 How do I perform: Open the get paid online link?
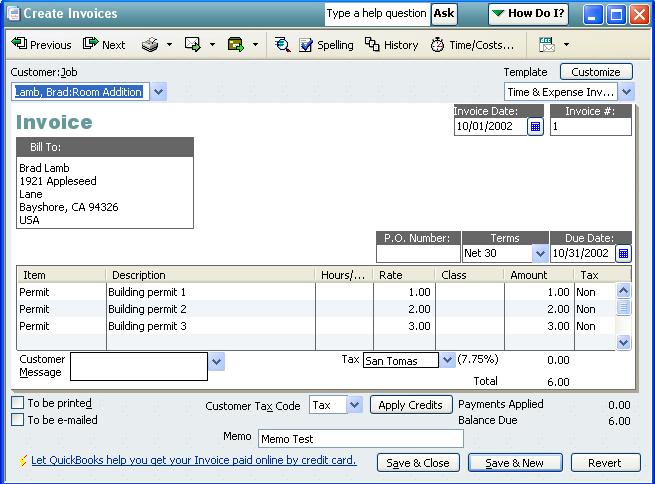point(194,460)
